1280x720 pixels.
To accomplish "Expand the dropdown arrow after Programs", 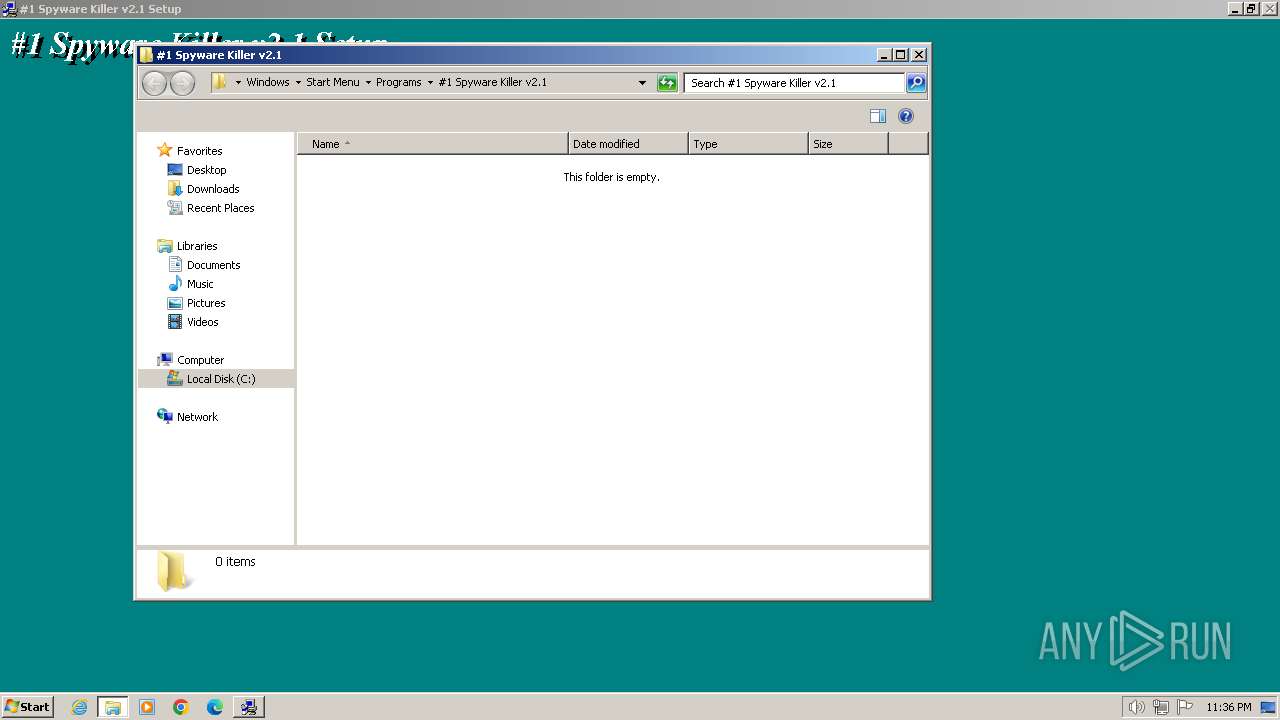I will coord(430,83).
